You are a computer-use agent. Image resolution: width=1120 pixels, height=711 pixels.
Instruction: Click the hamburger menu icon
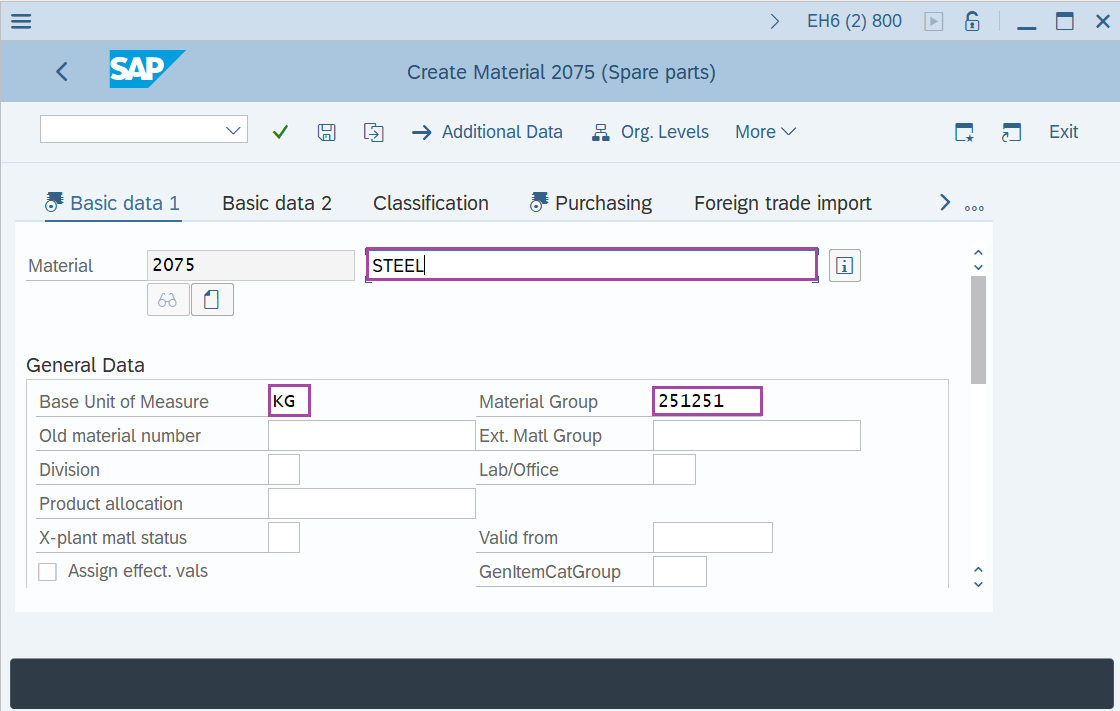coord(20,21)
